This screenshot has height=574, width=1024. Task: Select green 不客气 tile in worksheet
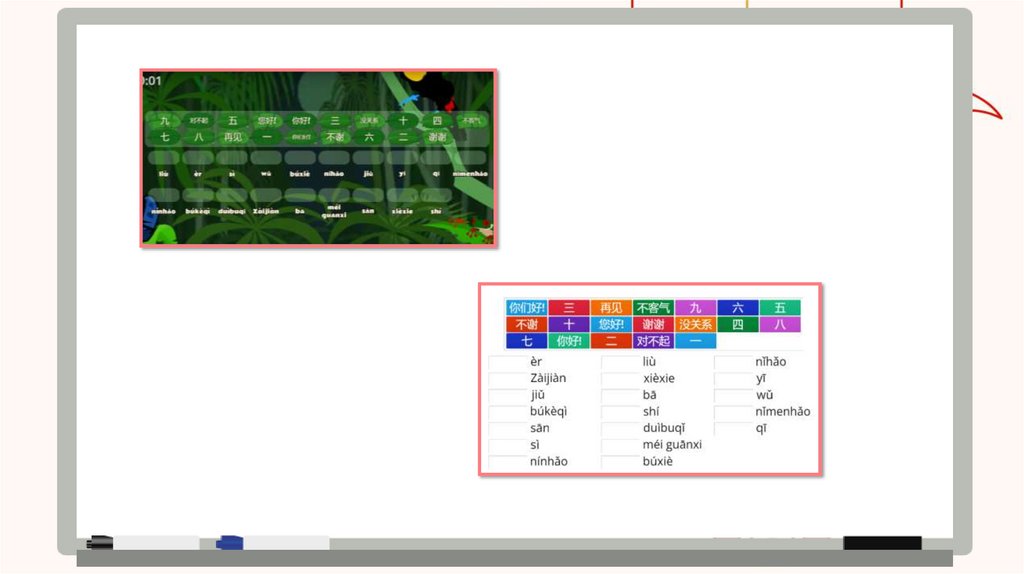click(653, 308)
